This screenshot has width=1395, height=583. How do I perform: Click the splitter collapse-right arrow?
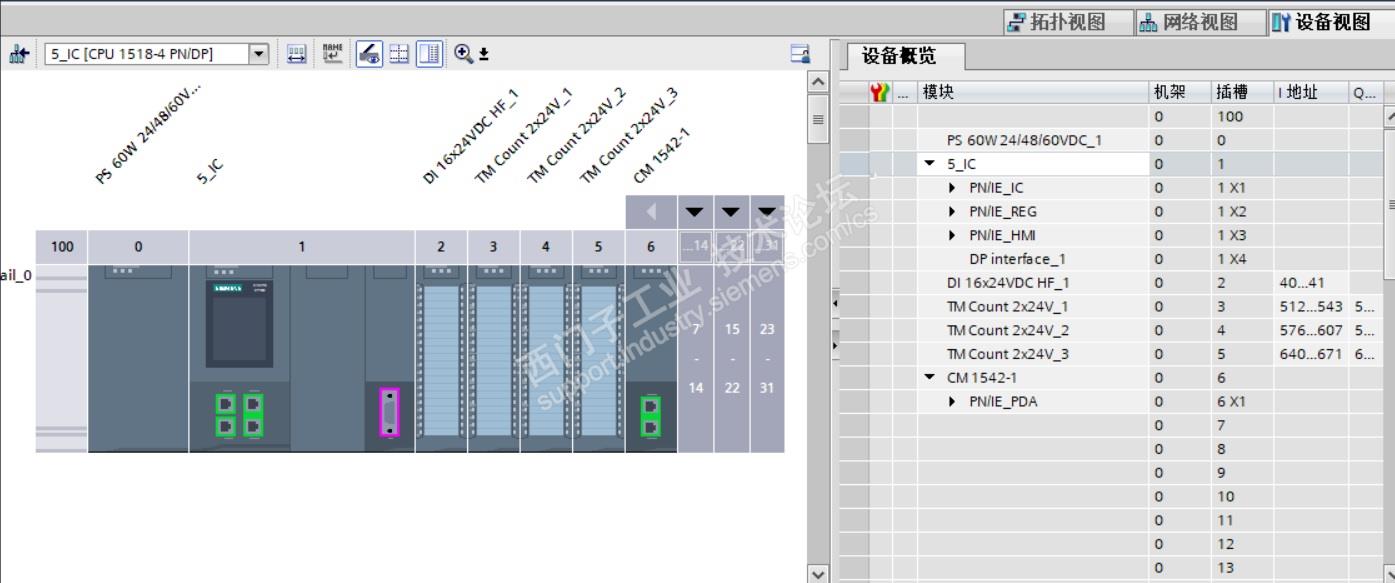(835, 344)
